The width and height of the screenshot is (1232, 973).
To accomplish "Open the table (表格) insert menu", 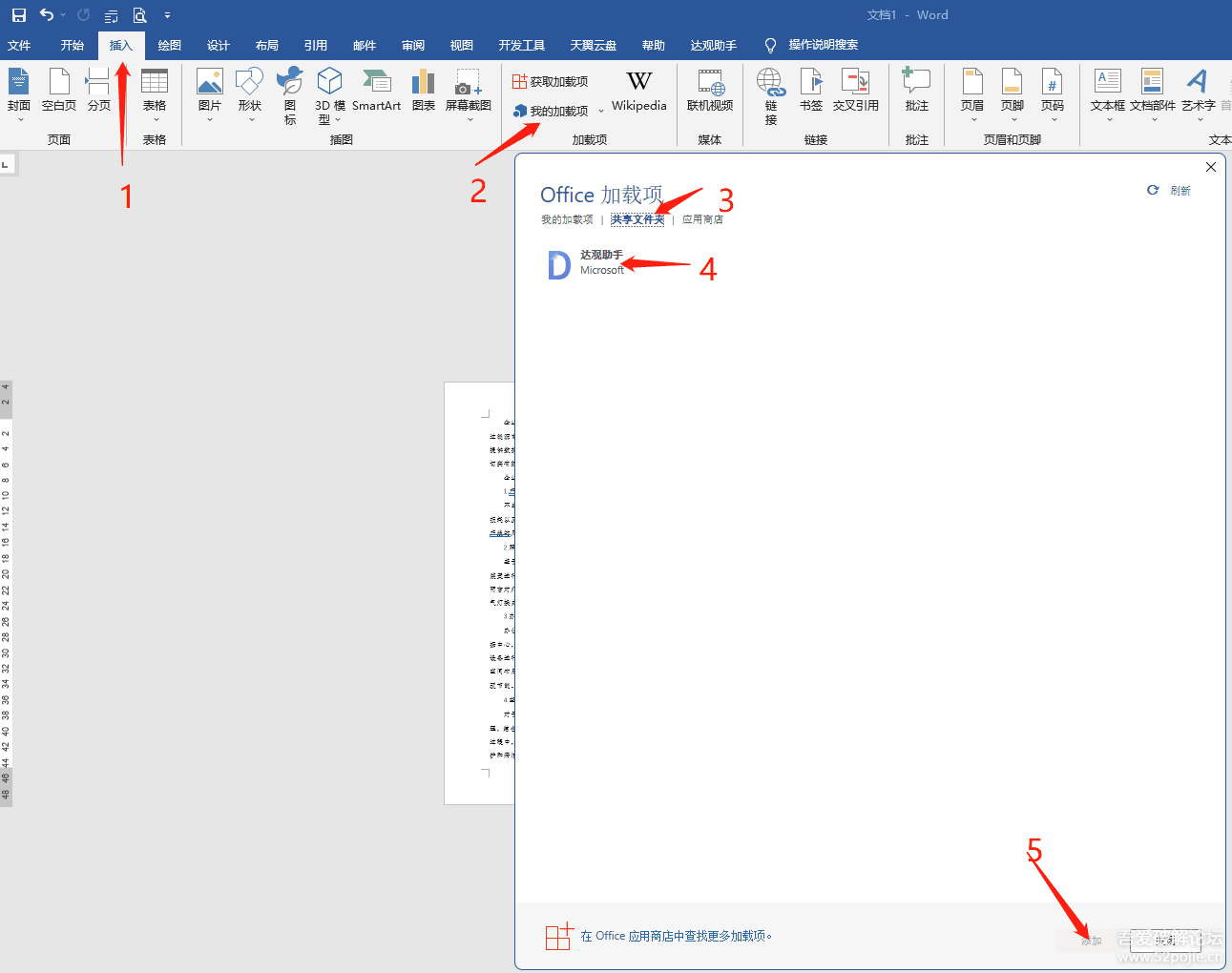I will tap(155, 95).
